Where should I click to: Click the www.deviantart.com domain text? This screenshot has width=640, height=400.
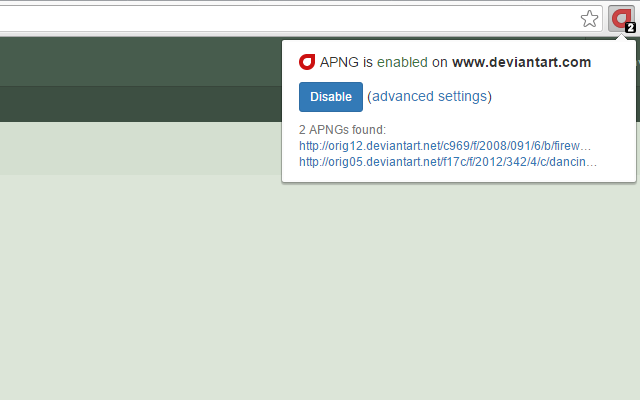coord(522,62)
